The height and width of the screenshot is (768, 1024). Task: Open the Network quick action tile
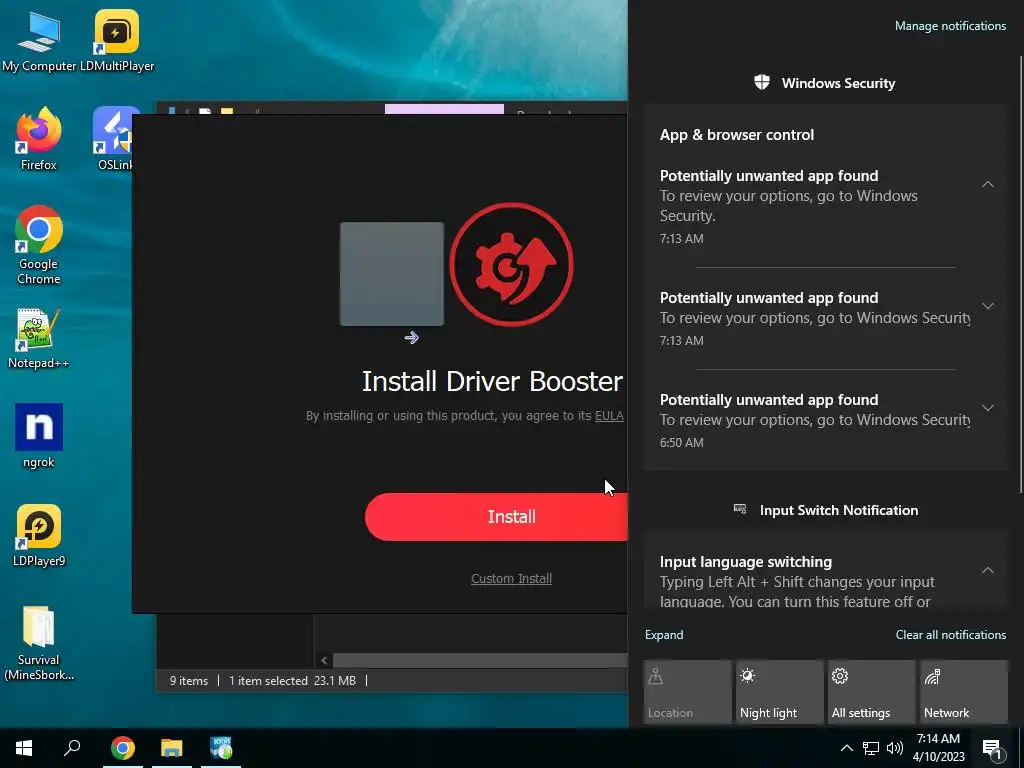click(964, 692)
